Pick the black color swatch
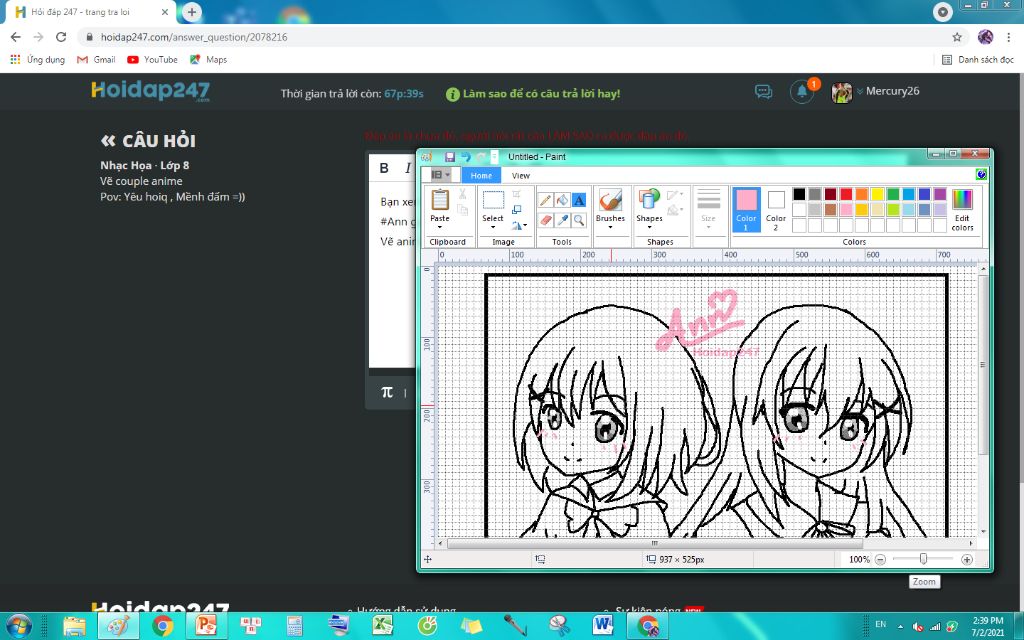Screen dimensions: 1024x640 point(799,194)
